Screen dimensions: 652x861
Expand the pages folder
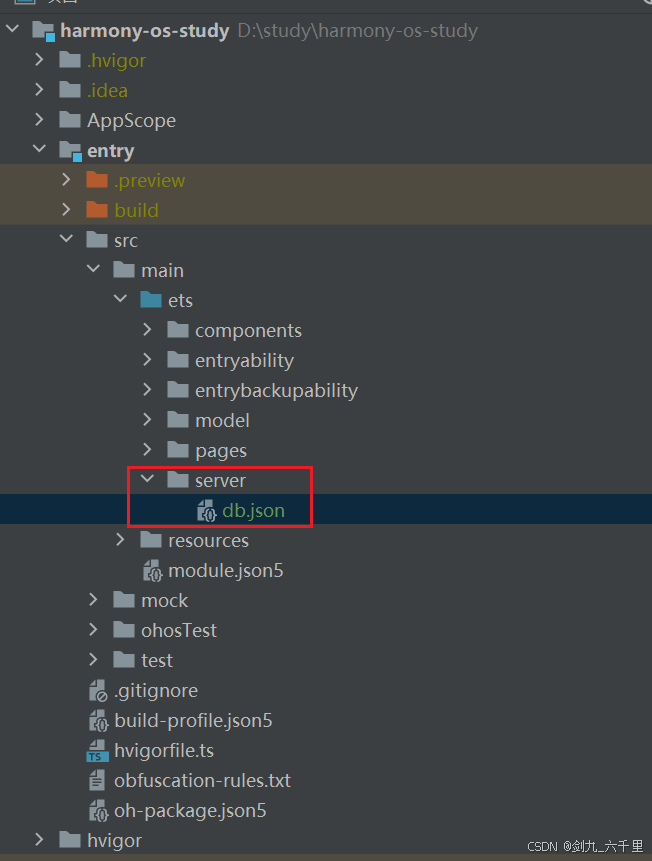[147, 449]
